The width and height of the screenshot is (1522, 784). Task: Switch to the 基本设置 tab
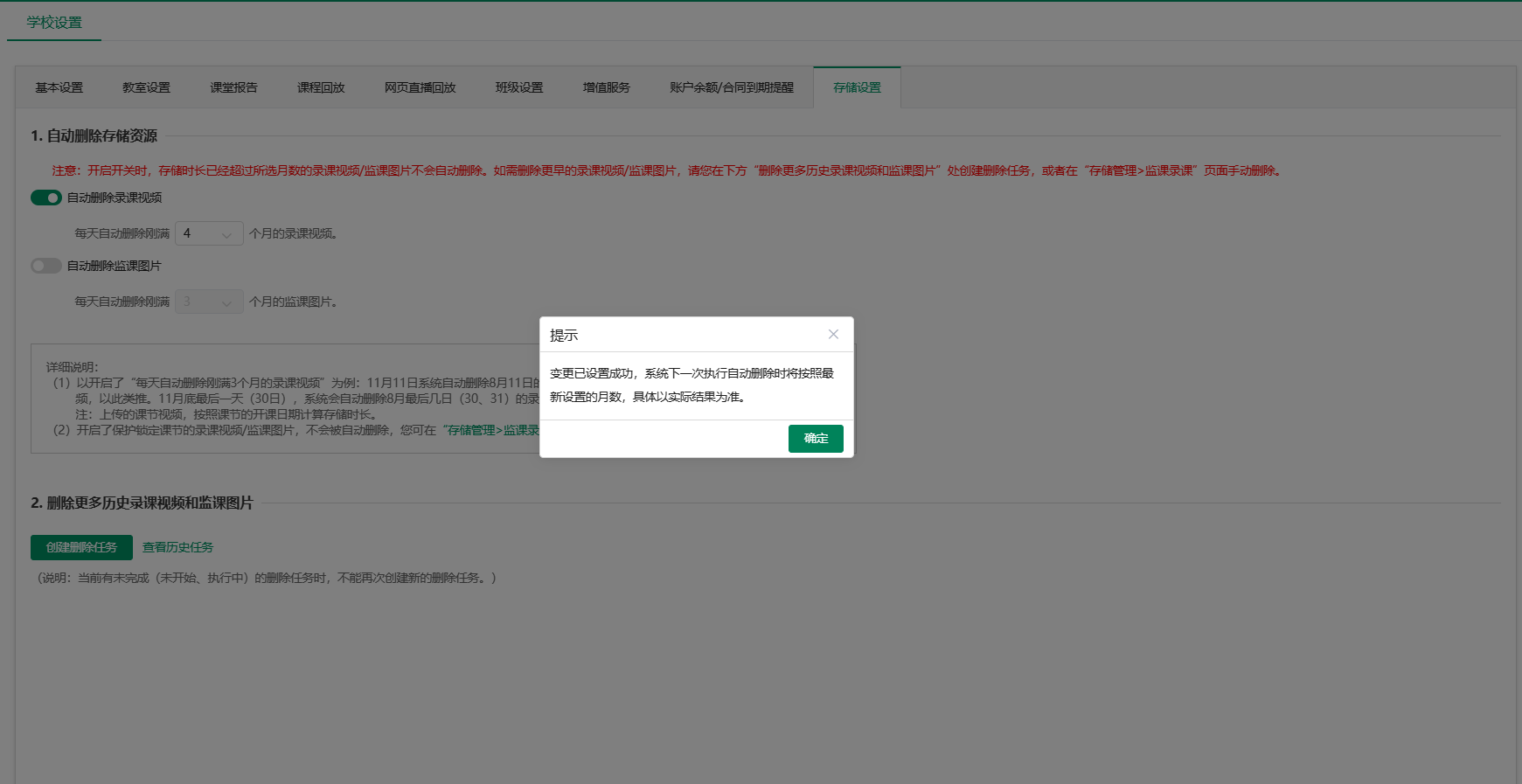pyautogui.click(x=59, y=87)
